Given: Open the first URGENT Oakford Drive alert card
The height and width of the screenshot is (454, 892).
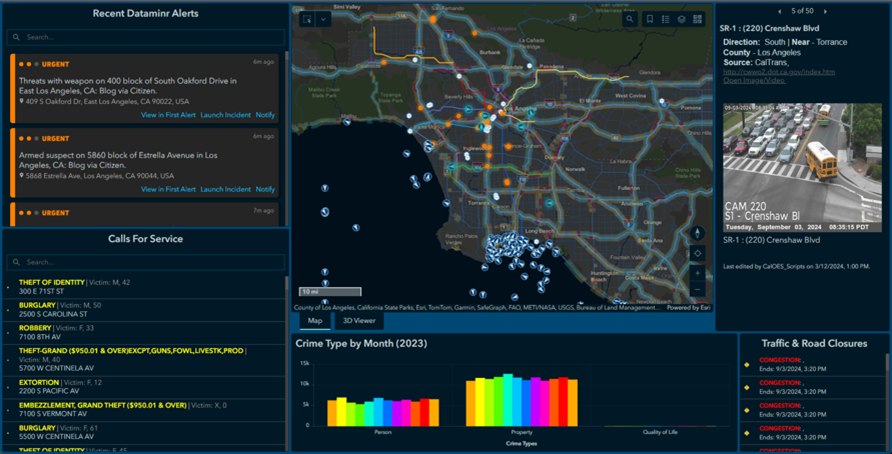Looking at the screenshot, I should coord(144,88).
